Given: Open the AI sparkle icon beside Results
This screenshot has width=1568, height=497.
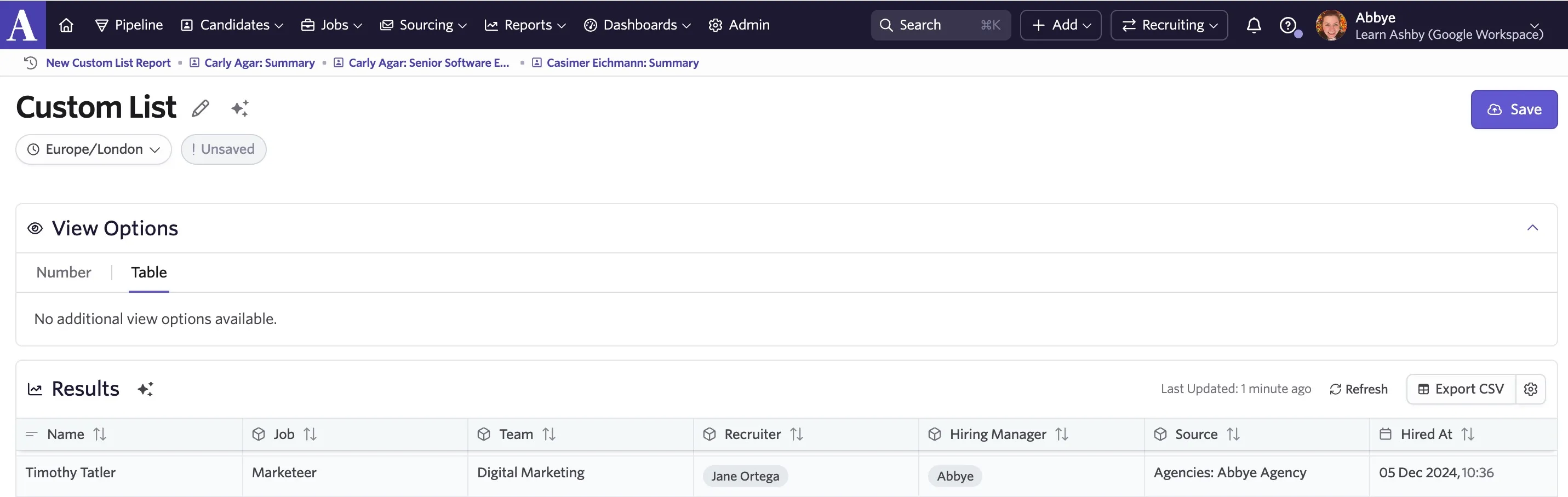Looking at the screenshot, I should tap(146, 389).
